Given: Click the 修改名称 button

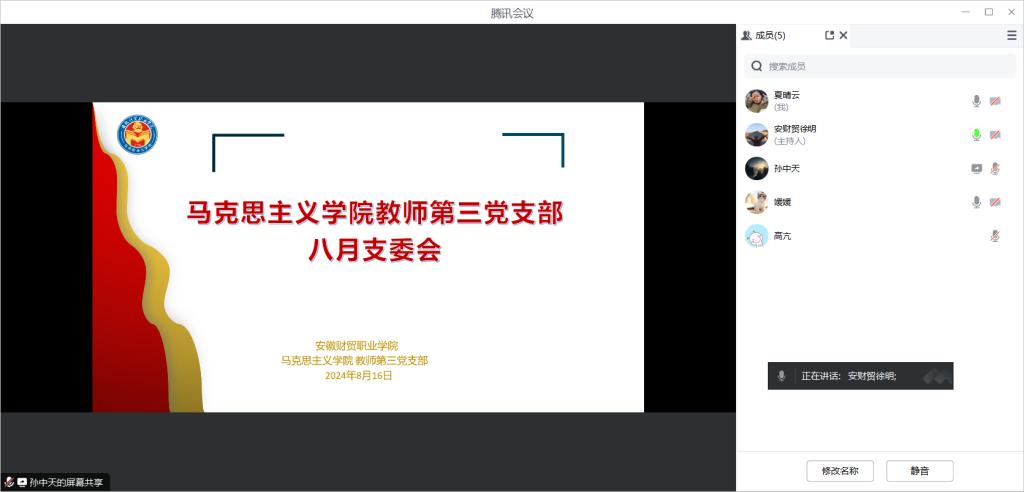Looking at the screenshot, I should tap(846, 471).
